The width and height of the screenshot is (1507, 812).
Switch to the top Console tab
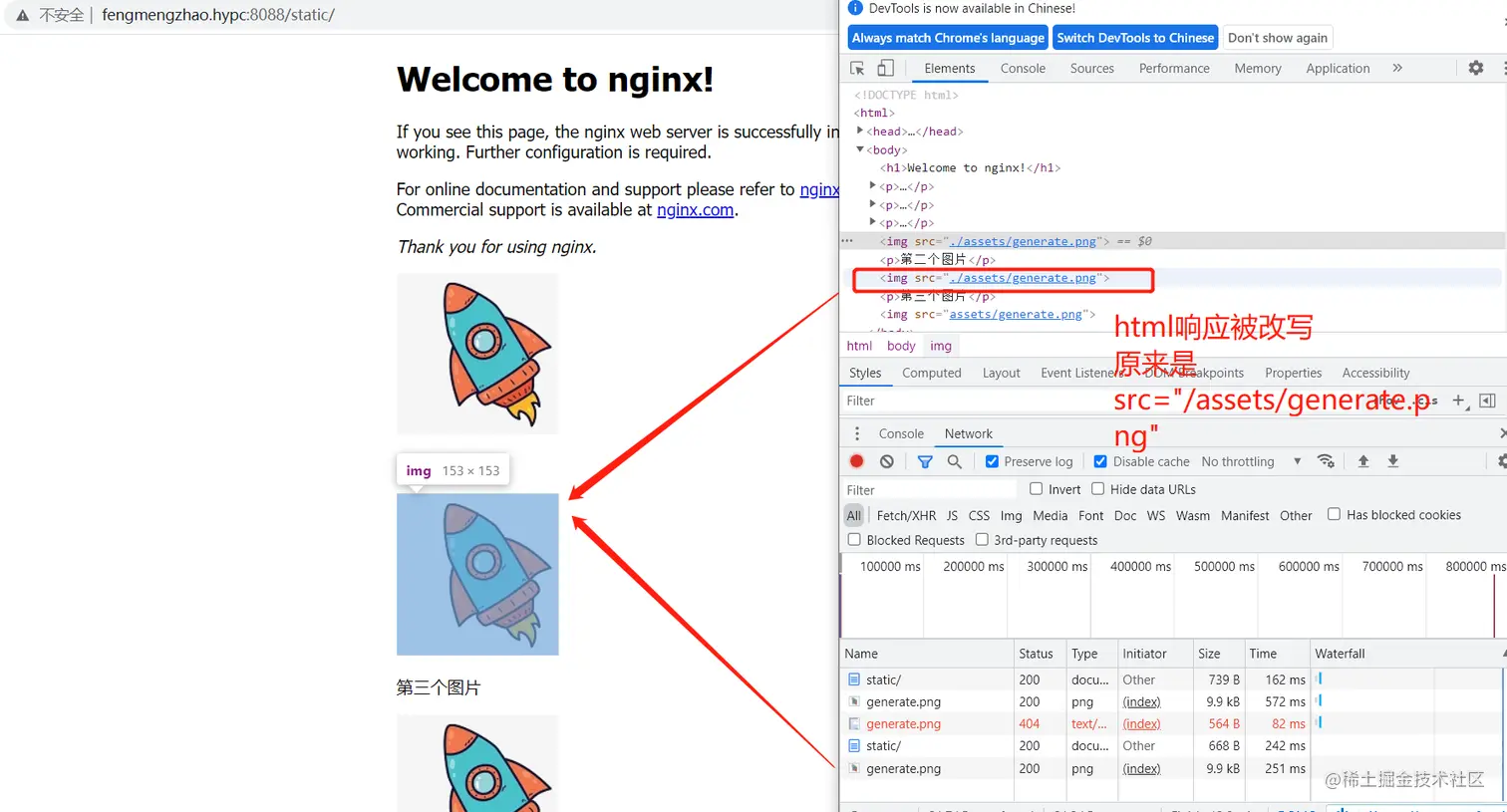pos(1023,68)
